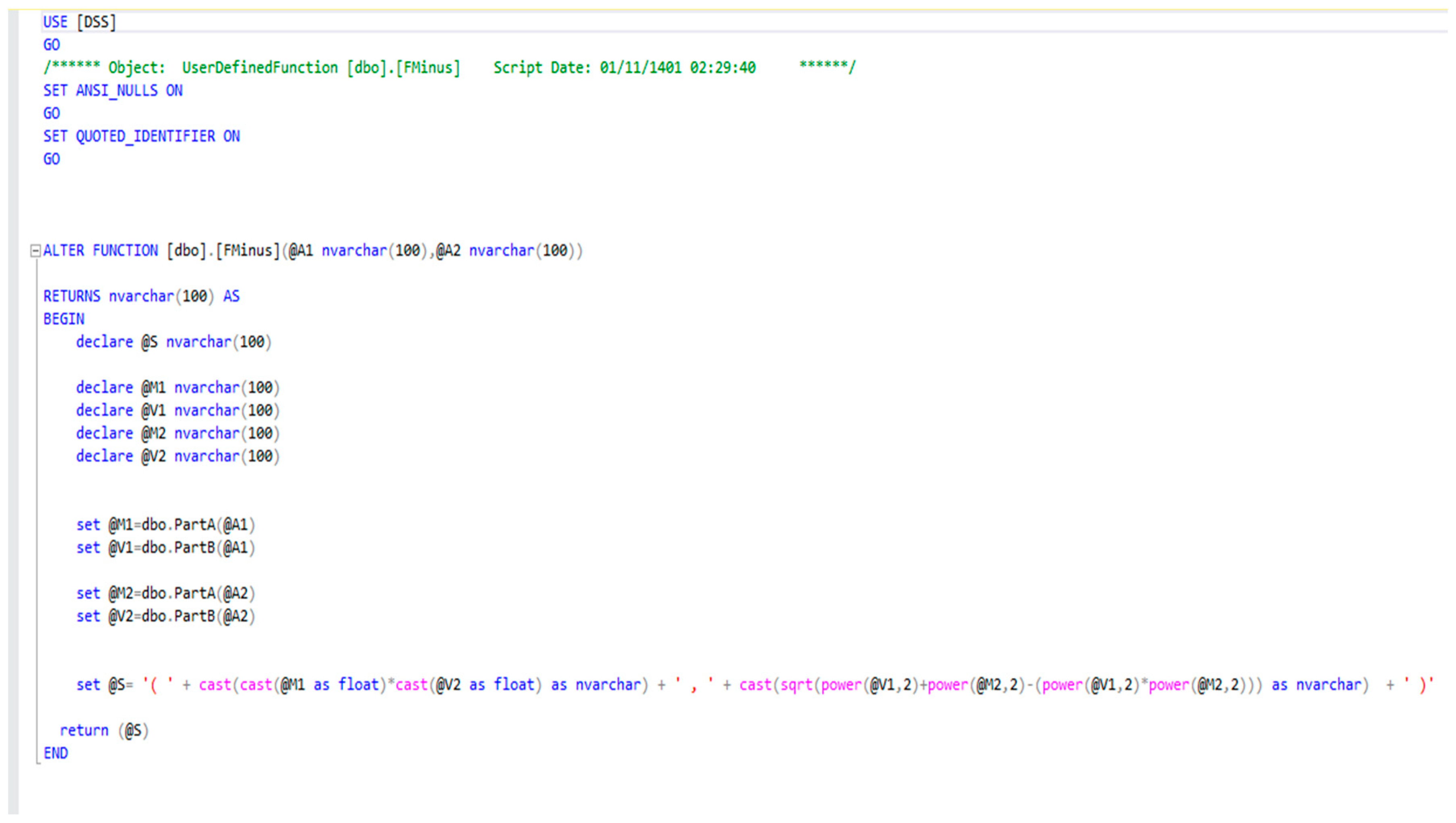The image size is (1456, 823).
Task: Click the RETURNS nvarchar(100) AS line
Action: (x=141, y=296)
